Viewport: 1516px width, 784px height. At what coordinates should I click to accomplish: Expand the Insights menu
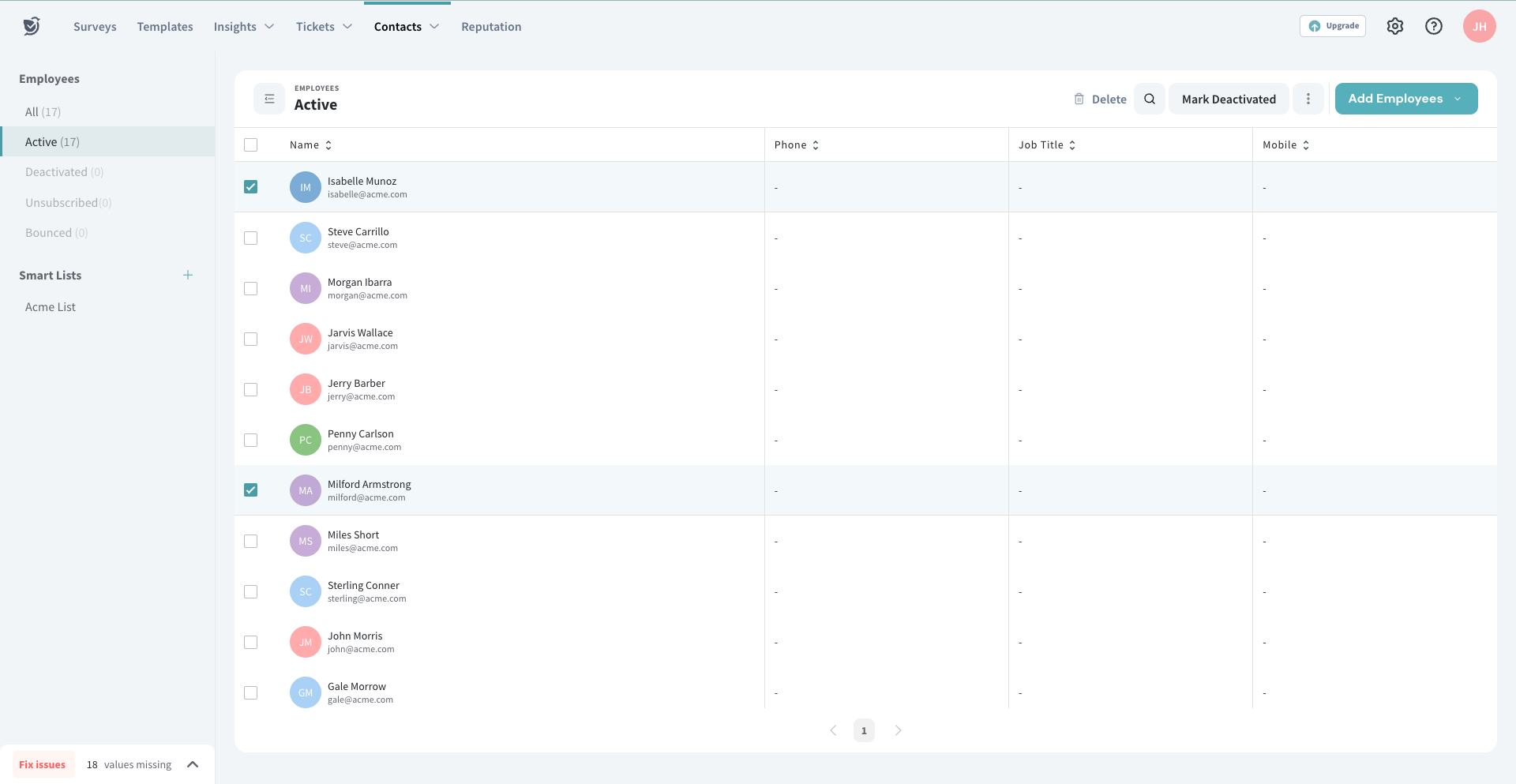tap(243, 27)
